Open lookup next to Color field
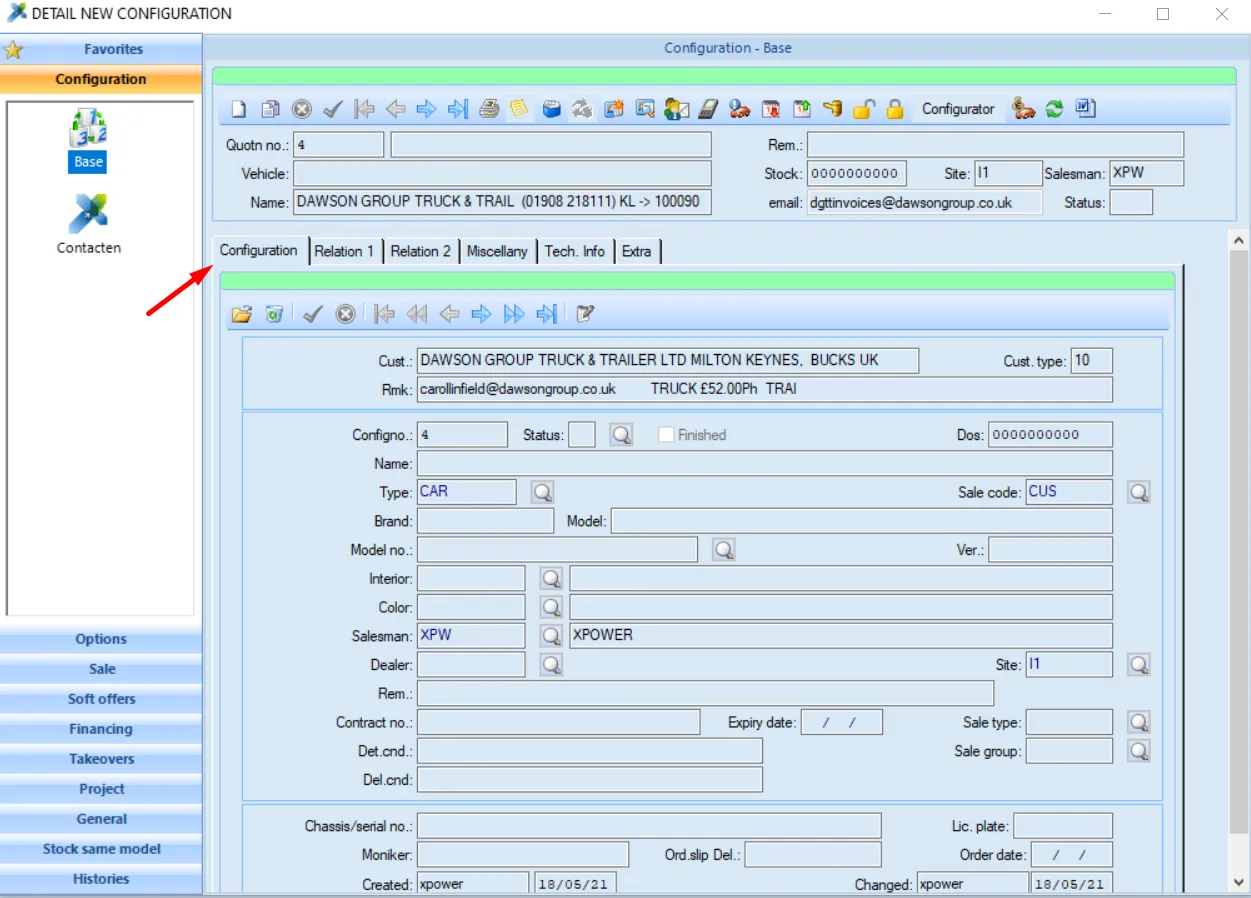The width and height of the screenshot is (1251, 898). (x=551, y=607)
